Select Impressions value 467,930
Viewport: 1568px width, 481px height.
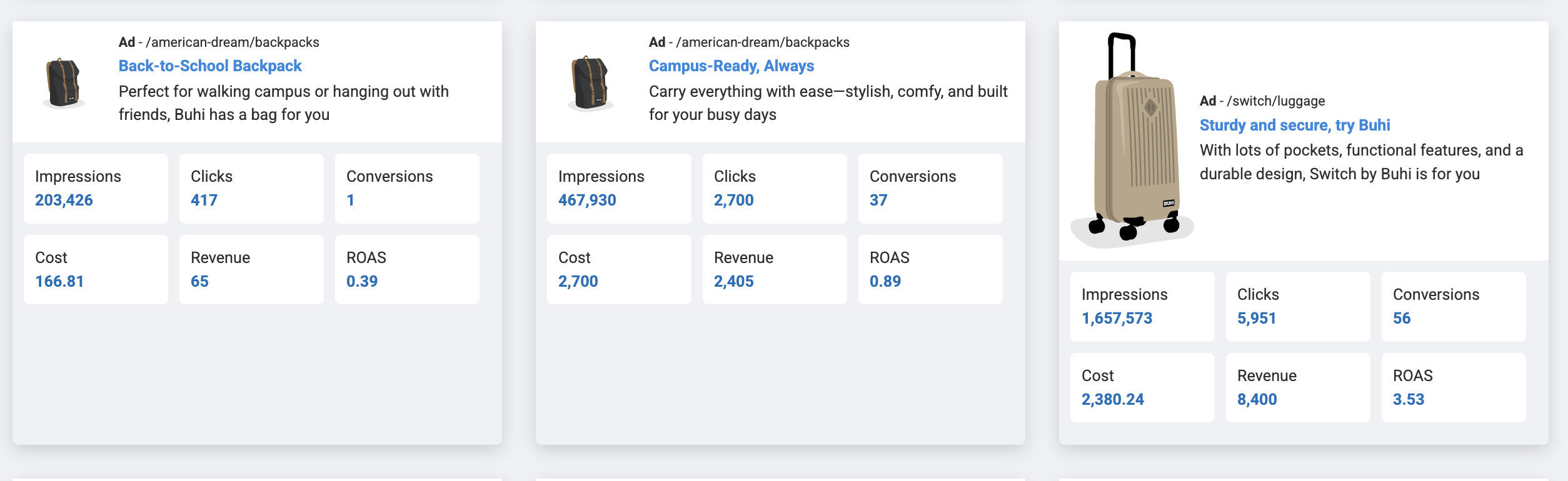click(587, 201)
